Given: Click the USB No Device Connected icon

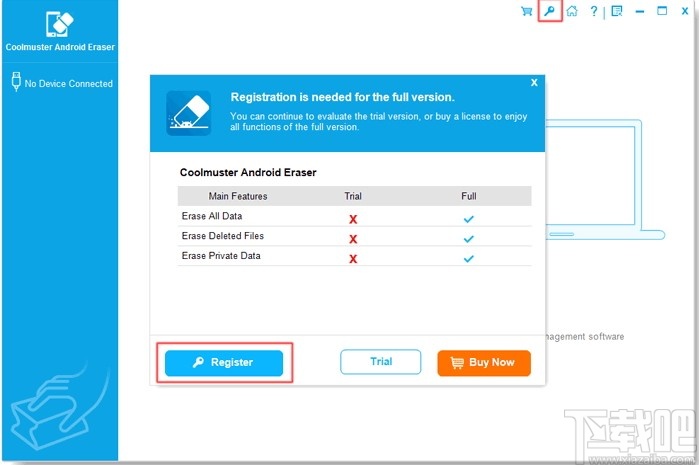Looking at the screenshot, I should point(16,82).
